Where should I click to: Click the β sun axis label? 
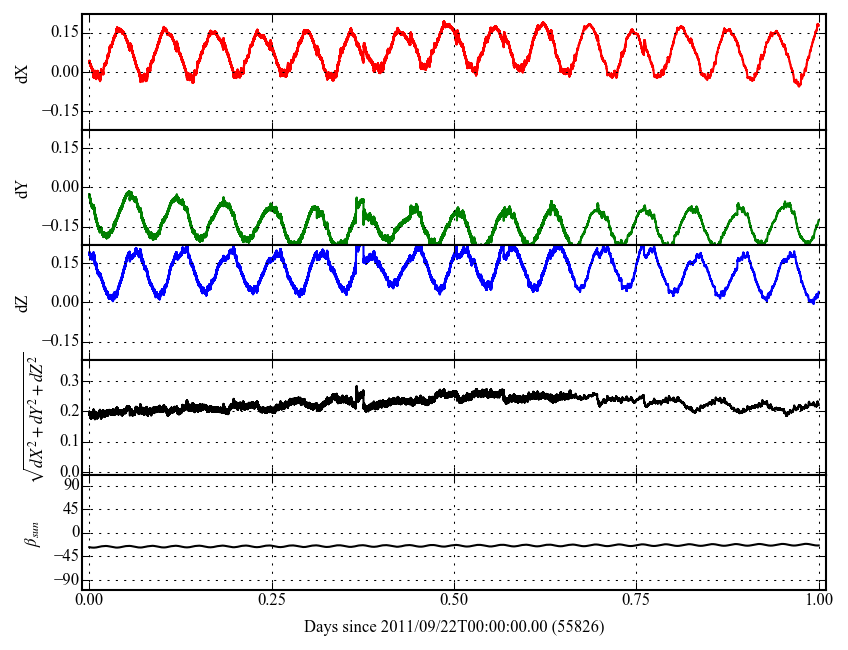point(30,532)
